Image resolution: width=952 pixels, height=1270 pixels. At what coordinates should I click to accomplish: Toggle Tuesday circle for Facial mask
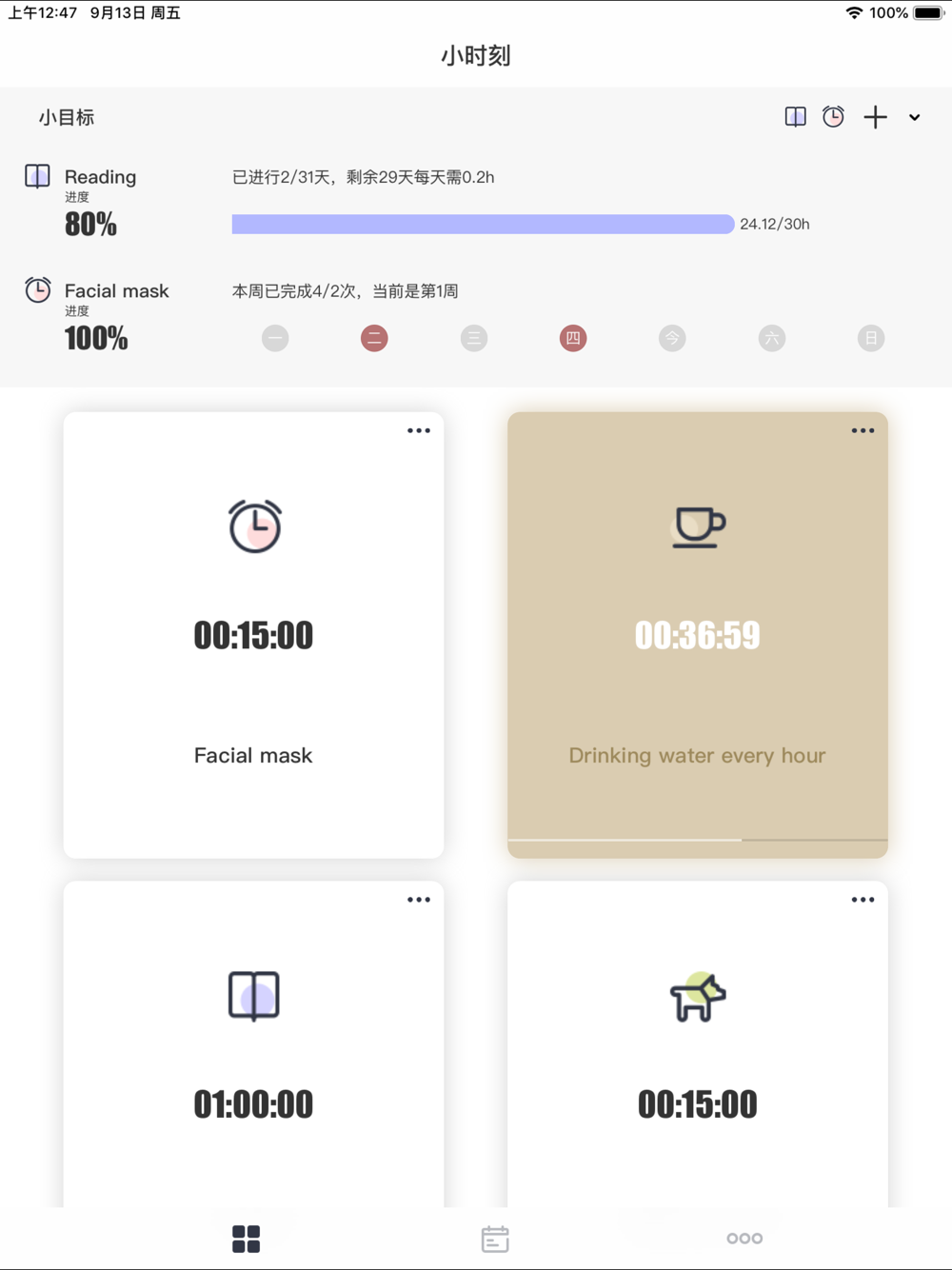point(374,338)
